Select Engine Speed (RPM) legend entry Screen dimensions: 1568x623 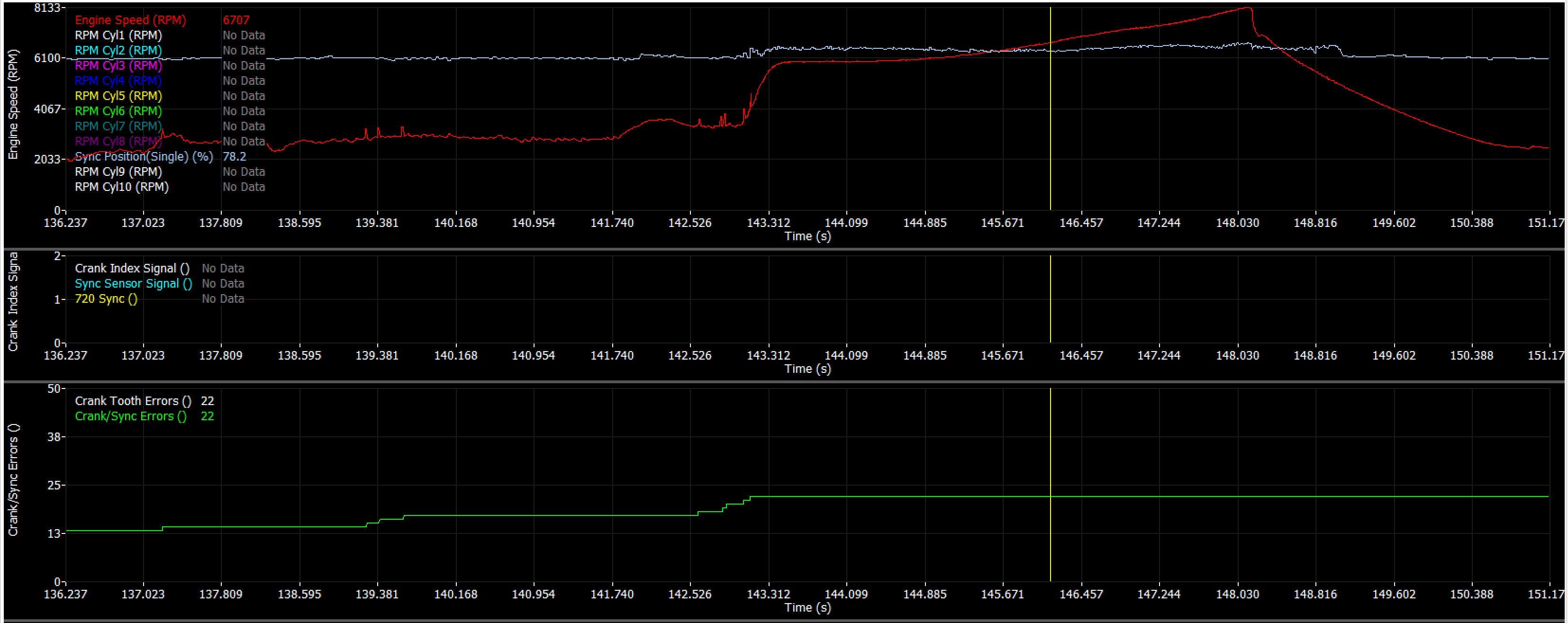pos(130,20)
